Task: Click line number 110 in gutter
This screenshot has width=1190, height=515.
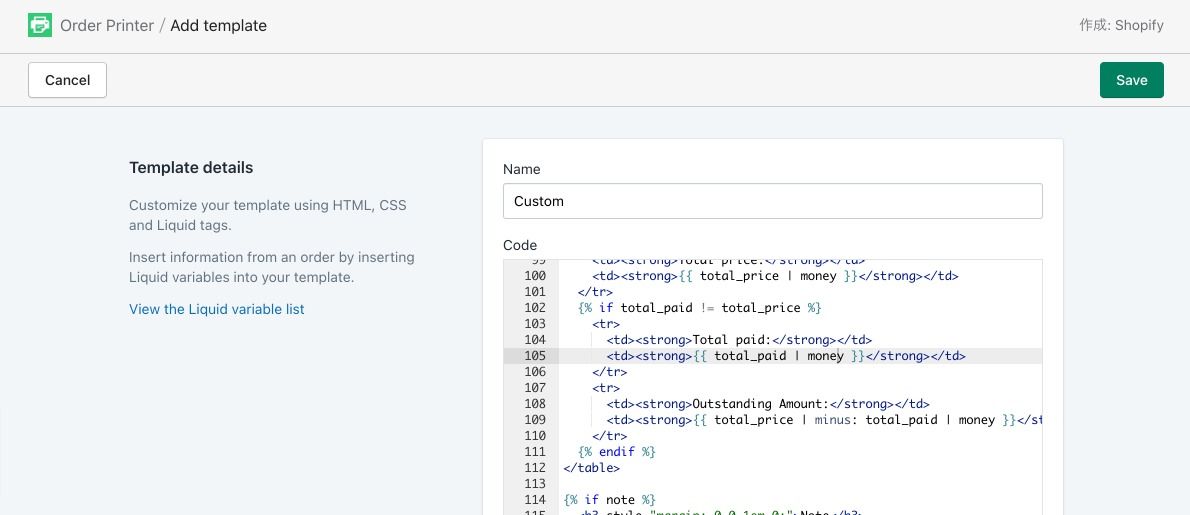Action: [x=534, y=436]
